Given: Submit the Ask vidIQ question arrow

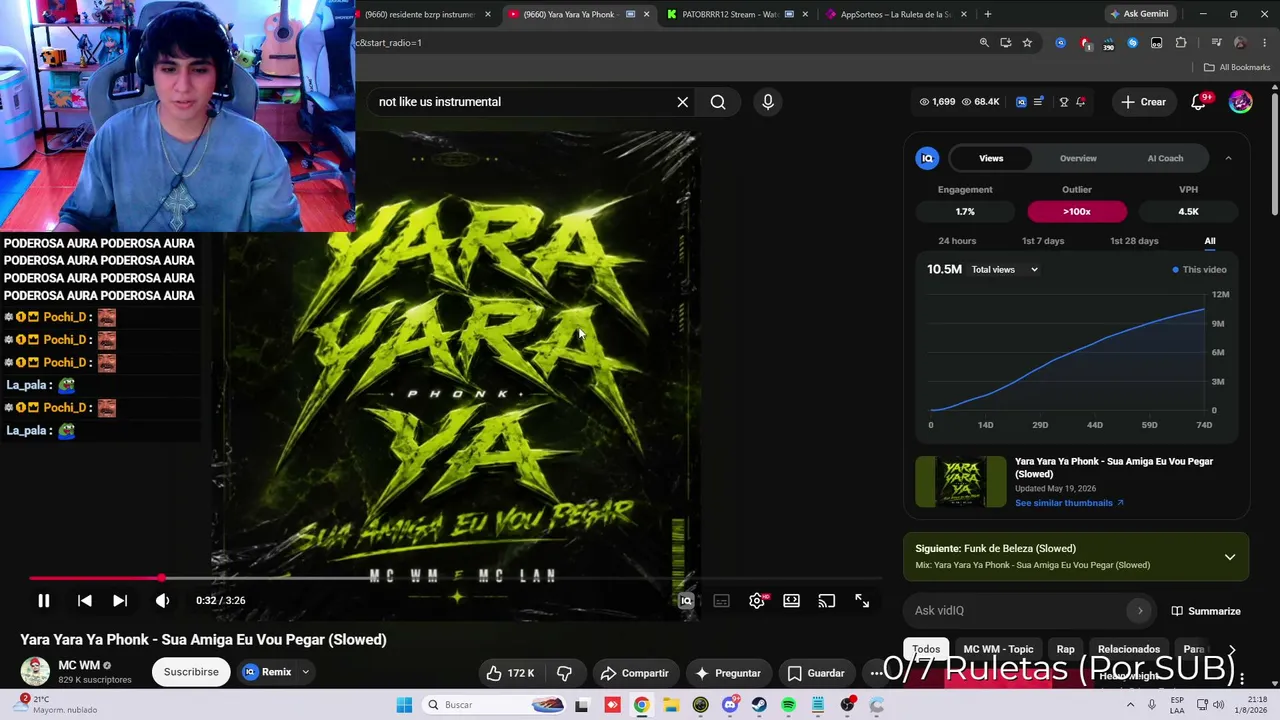Looking at the screenshot, I should [x=1139, y=611].
